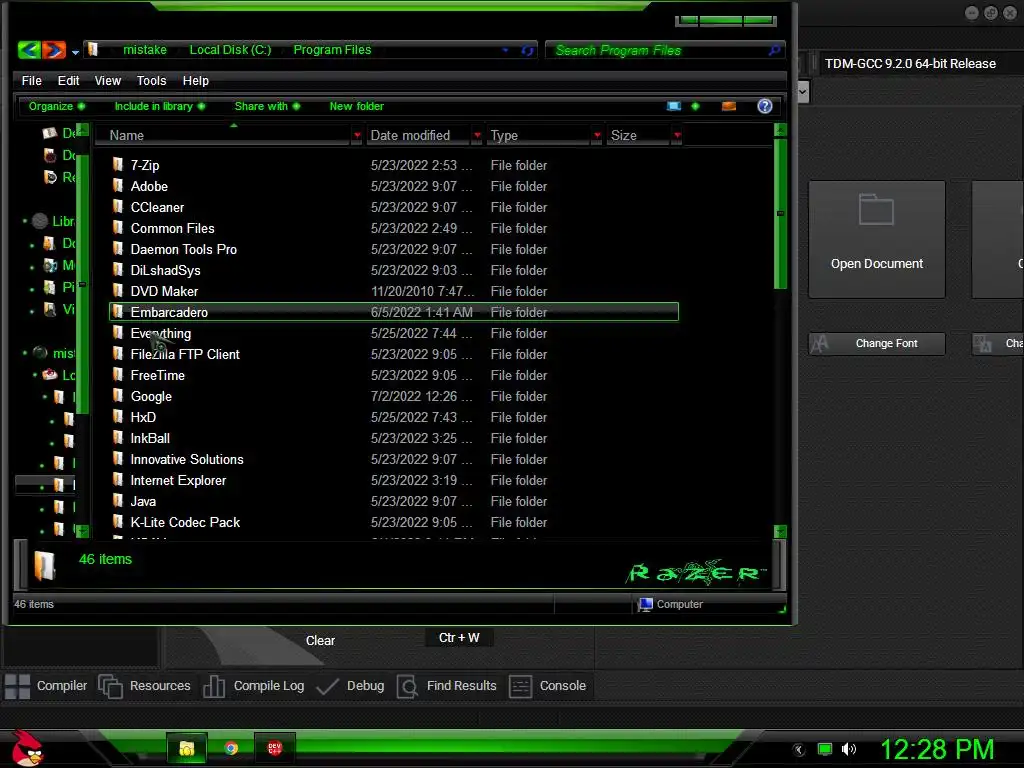The width and height of the screenshot is (1024, 768).
Task: Select the CCleaner folder icon
Action: click(x=118, y=206)
